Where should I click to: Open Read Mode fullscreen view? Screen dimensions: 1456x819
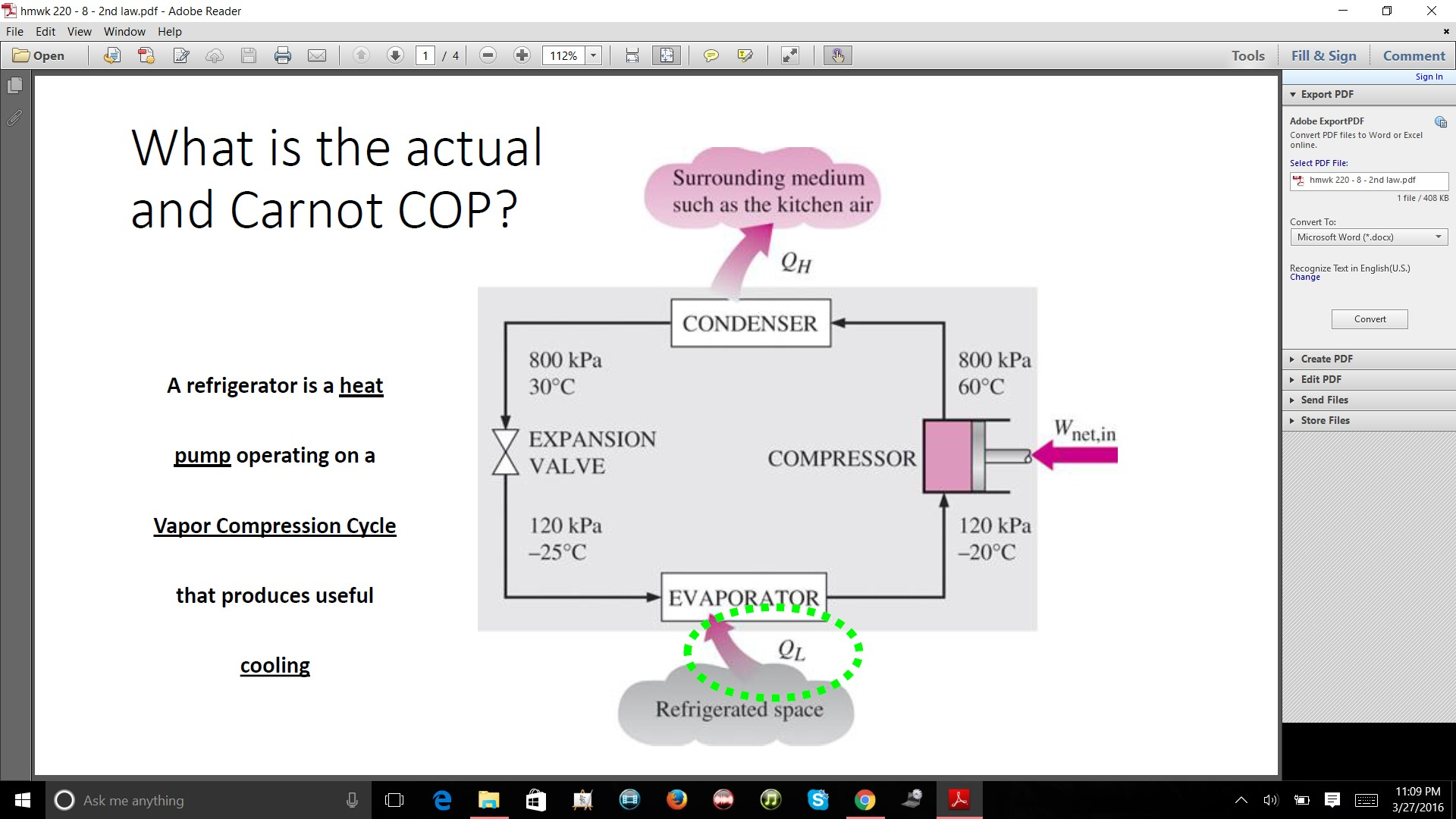(791, 55)
